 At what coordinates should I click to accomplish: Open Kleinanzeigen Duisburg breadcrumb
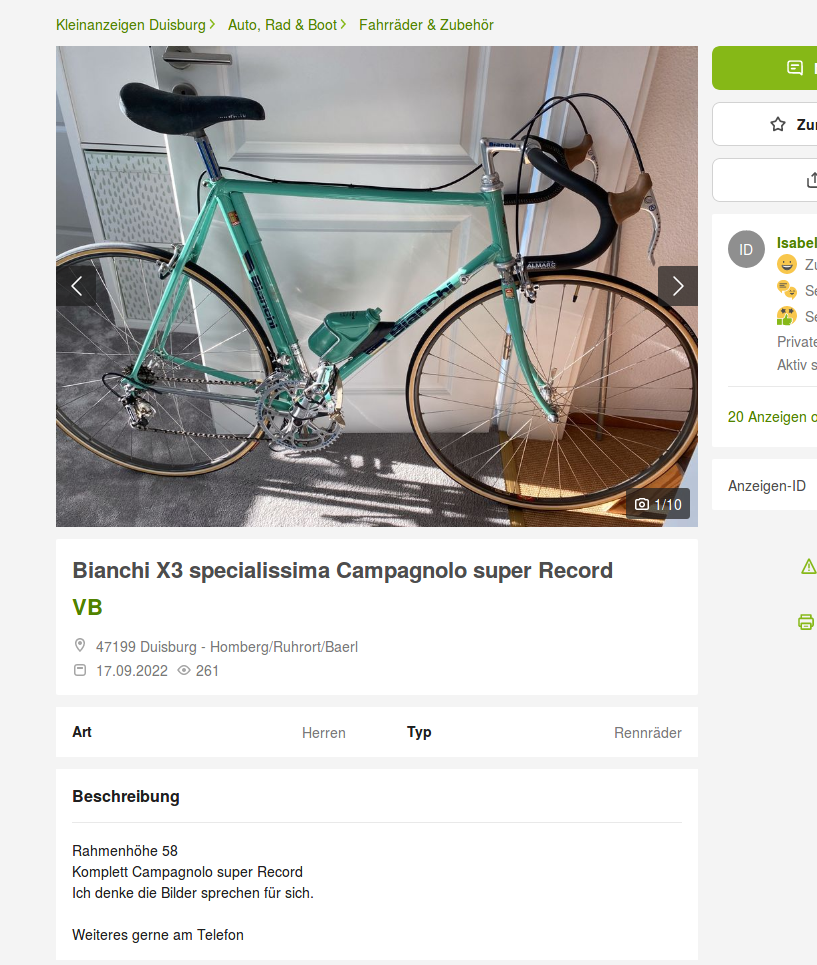pos(130,25)
